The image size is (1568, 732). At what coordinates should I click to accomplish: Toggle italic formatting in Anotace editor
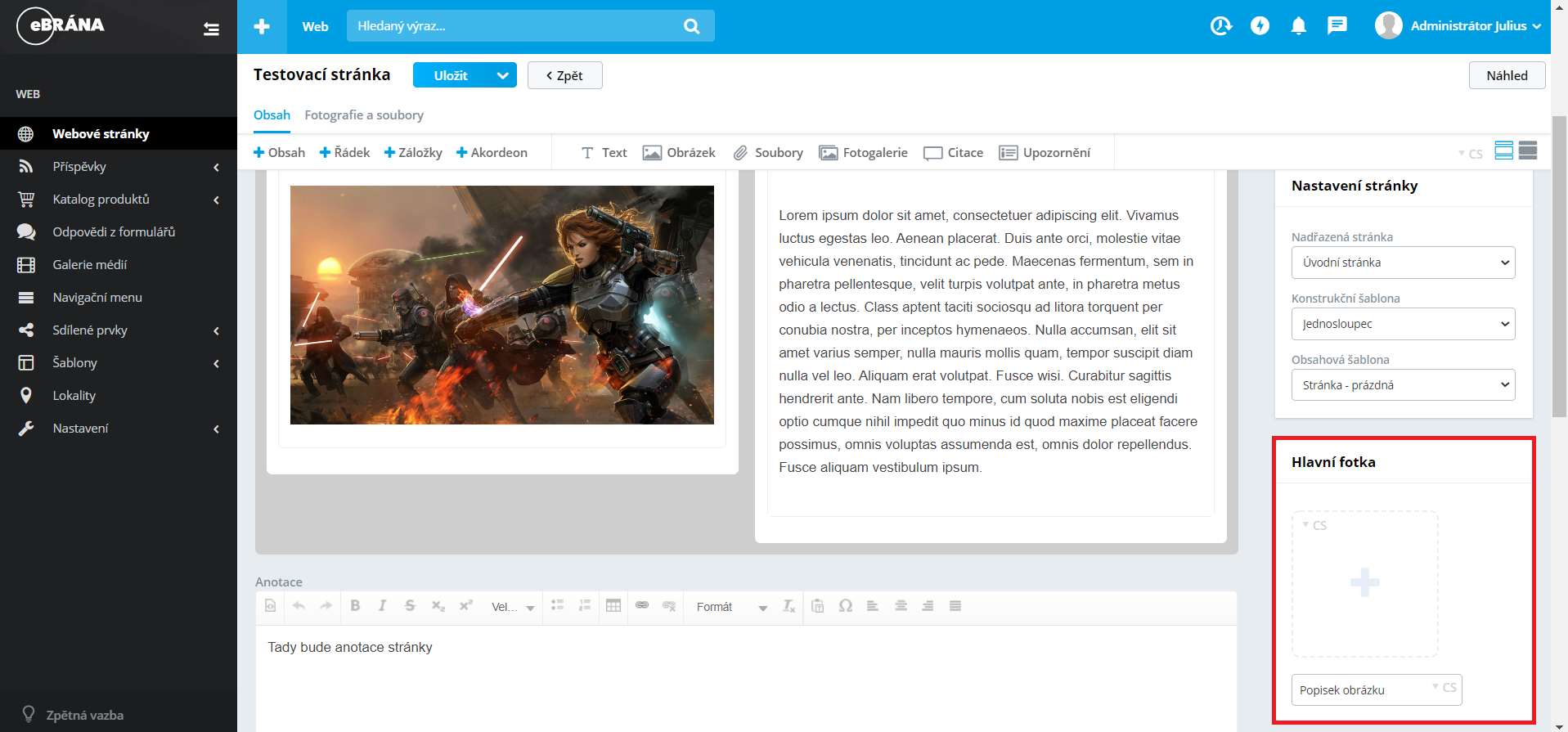(x=382, y=606)
